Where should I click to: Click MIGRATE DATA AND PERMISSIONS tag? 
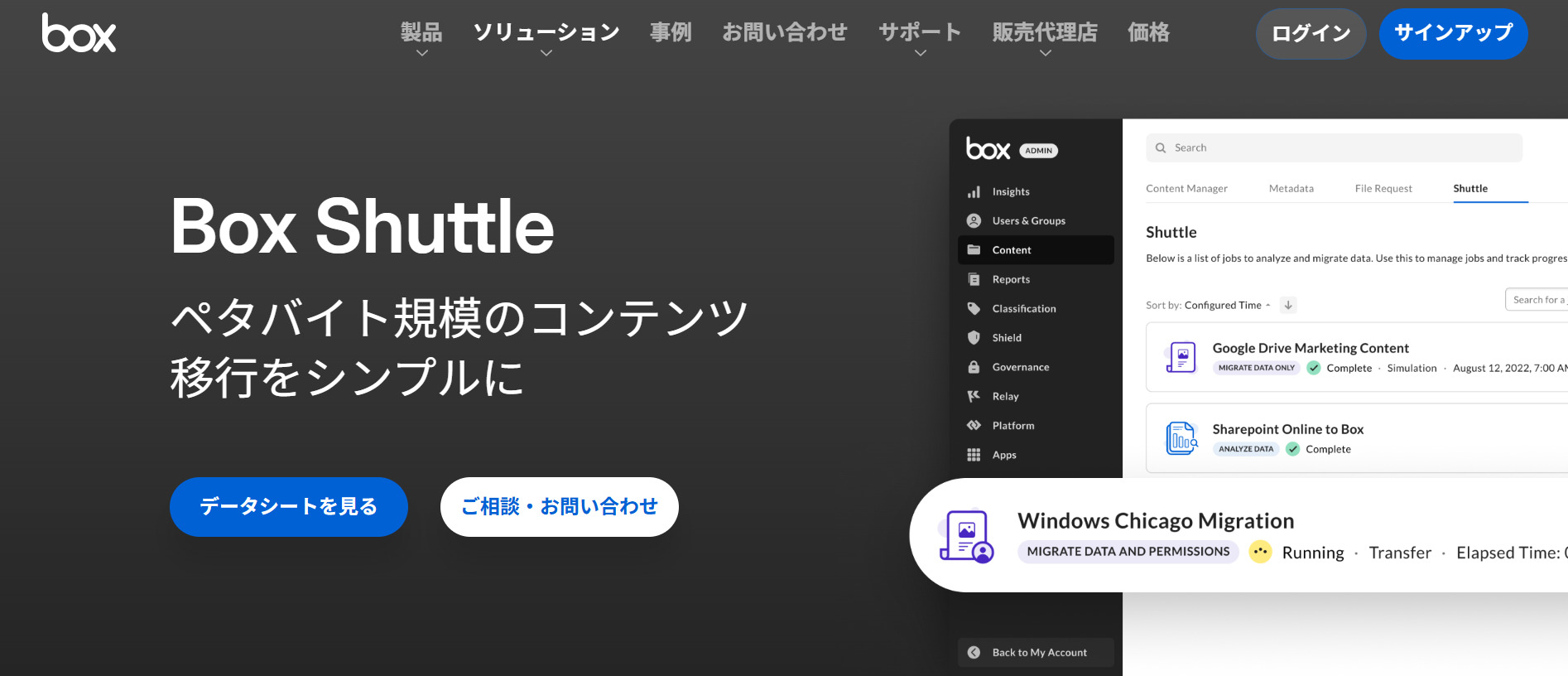1128,552
